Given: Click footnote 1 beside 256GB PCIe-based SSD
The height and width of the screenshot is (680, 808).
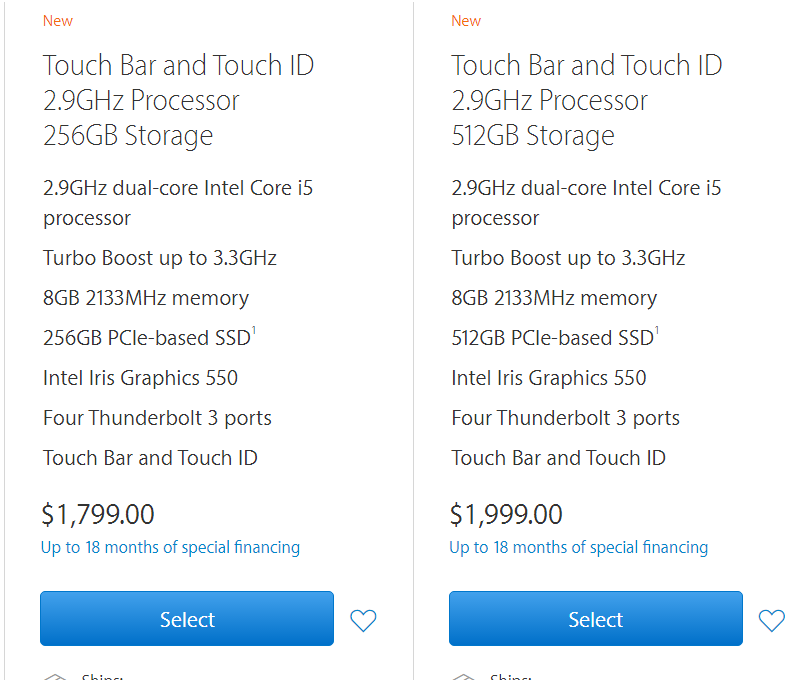Looking at the screenshot, I should [254, 331].
